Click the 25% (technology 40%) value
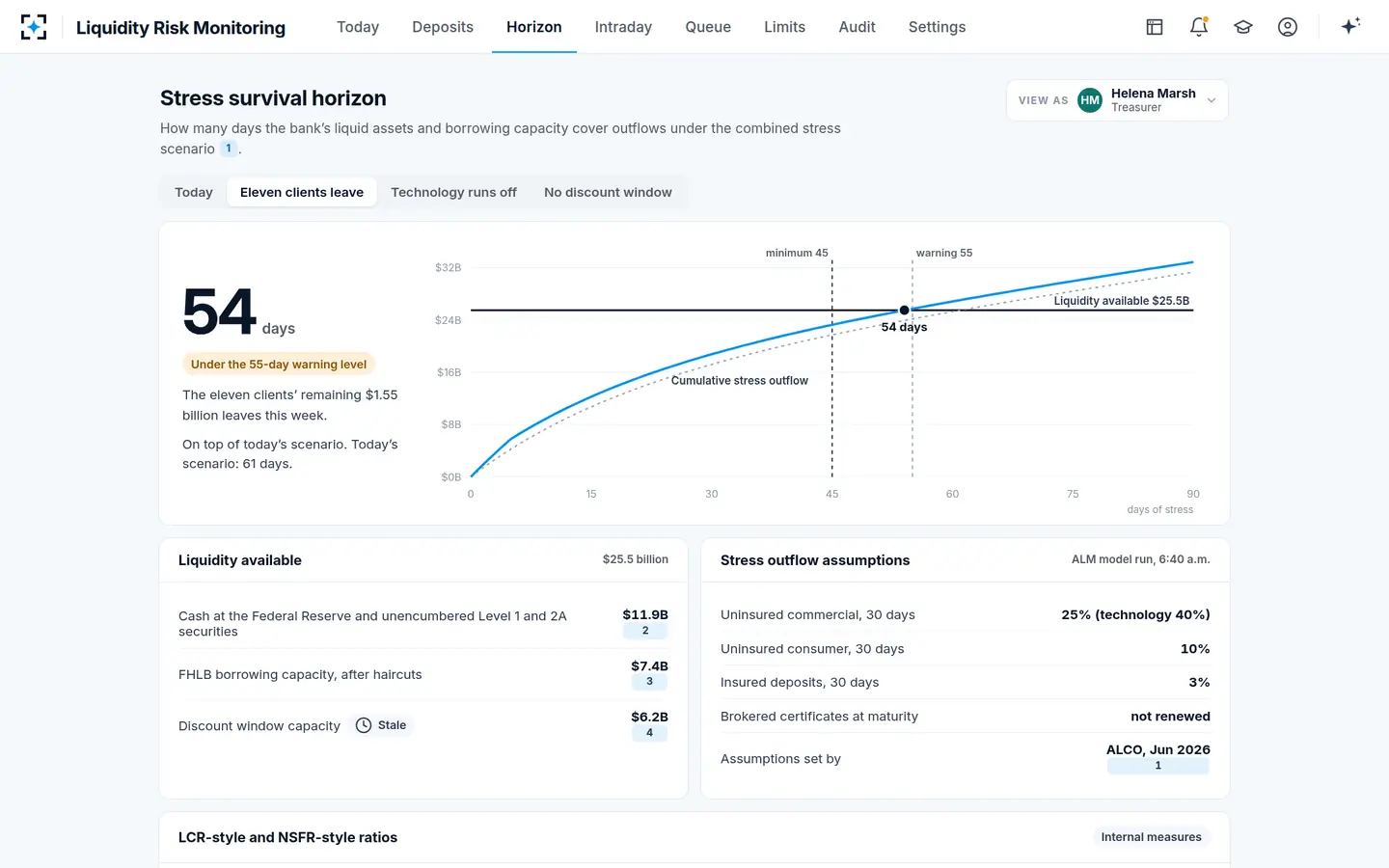The height and width of the screenshot is (868, 1389). coord(1135,614)
